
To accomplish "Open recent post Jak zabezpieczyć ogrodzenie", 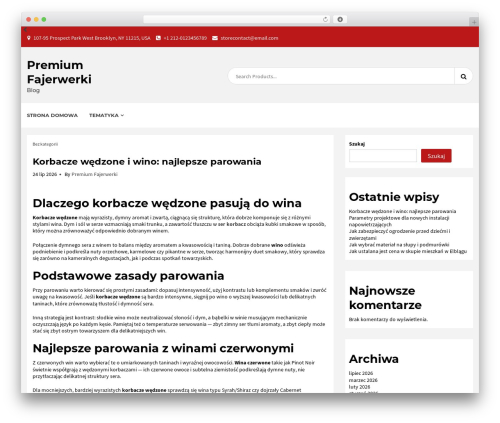I will (399, 235).
